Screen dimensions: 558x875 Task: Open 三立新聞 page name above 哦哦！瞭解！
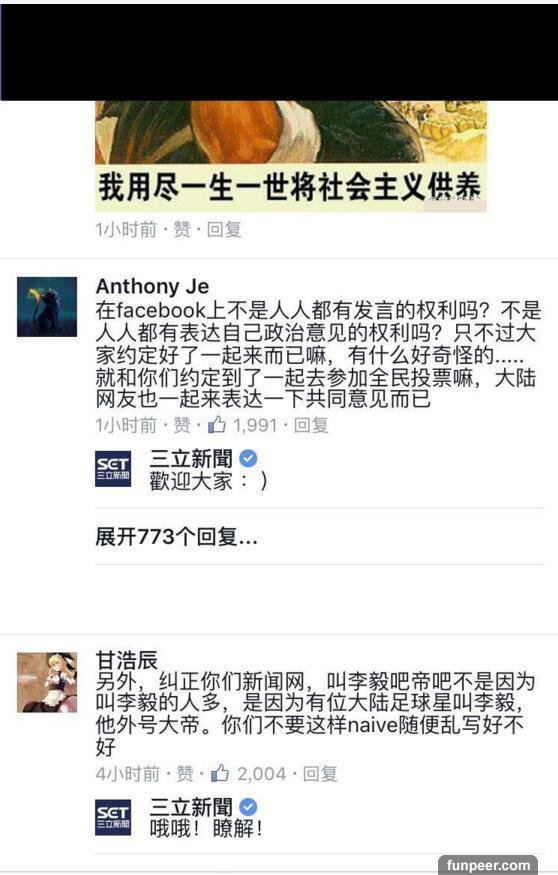191,806
